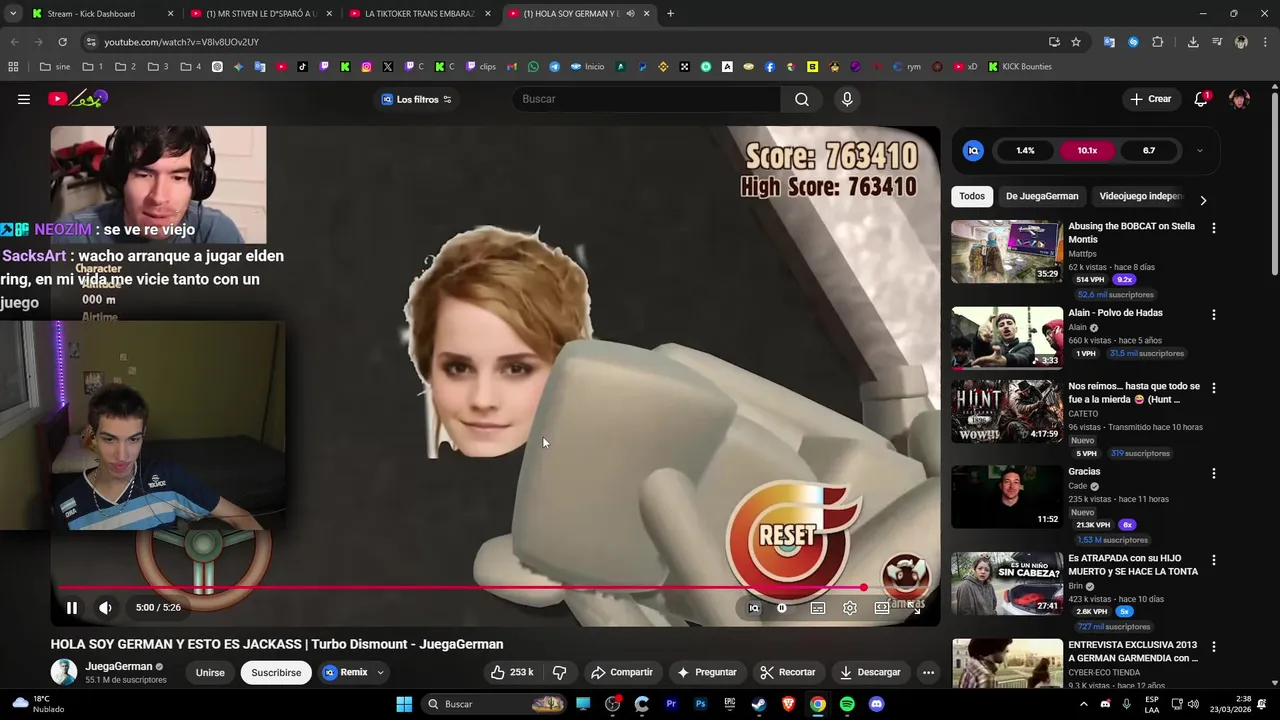Image resolution: width=1280 pixels, height=720 pixels.
Task: Open the JuegaGerman channel name link
Action: pos(118,666)
